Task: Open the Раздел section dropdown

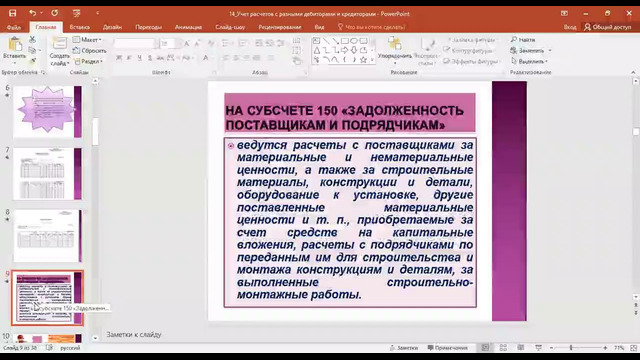Action: point(89,61)
